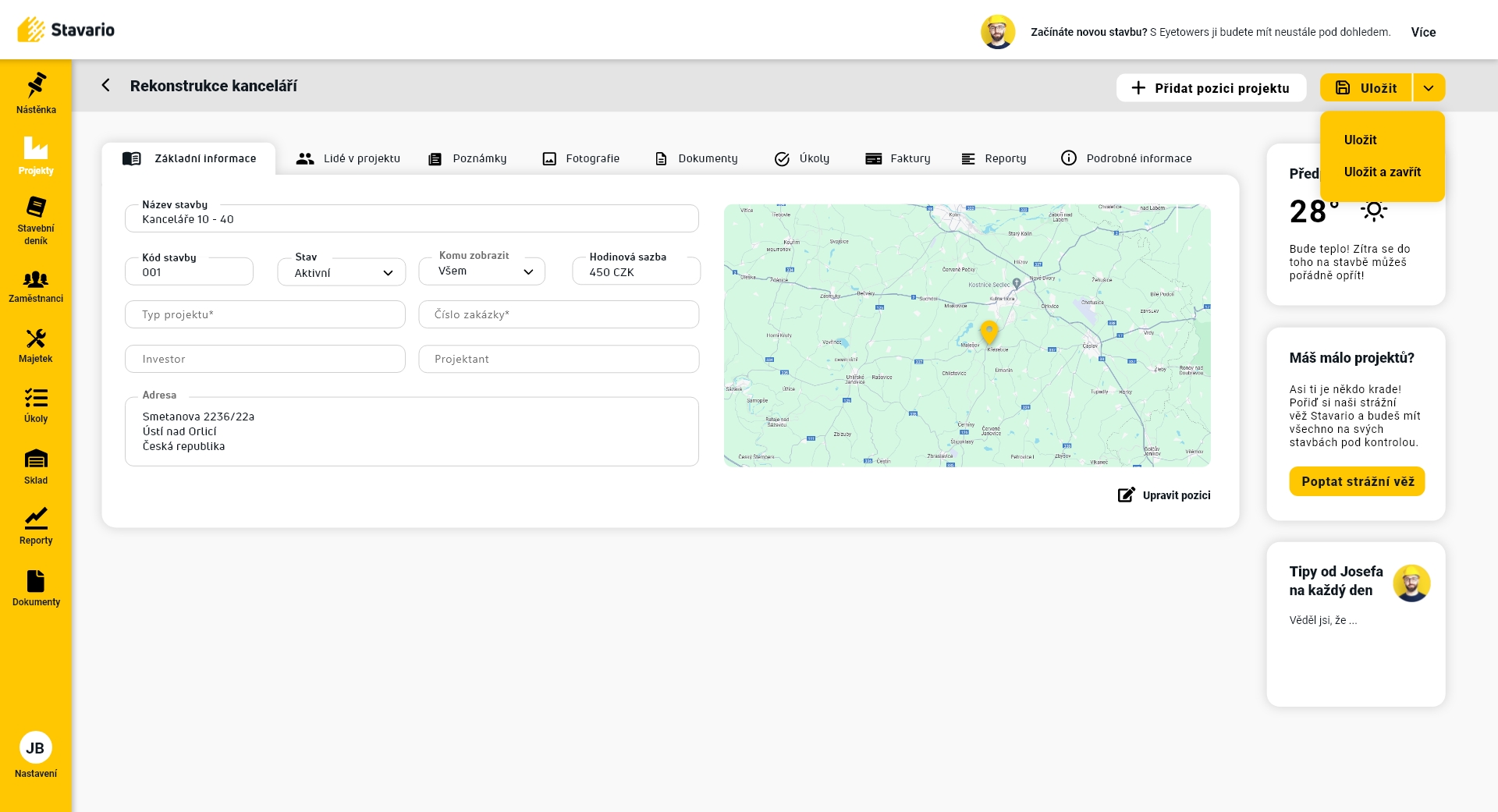Click Přidat pozici projektu button
1498x812 pixels.
click(1211, 88)
